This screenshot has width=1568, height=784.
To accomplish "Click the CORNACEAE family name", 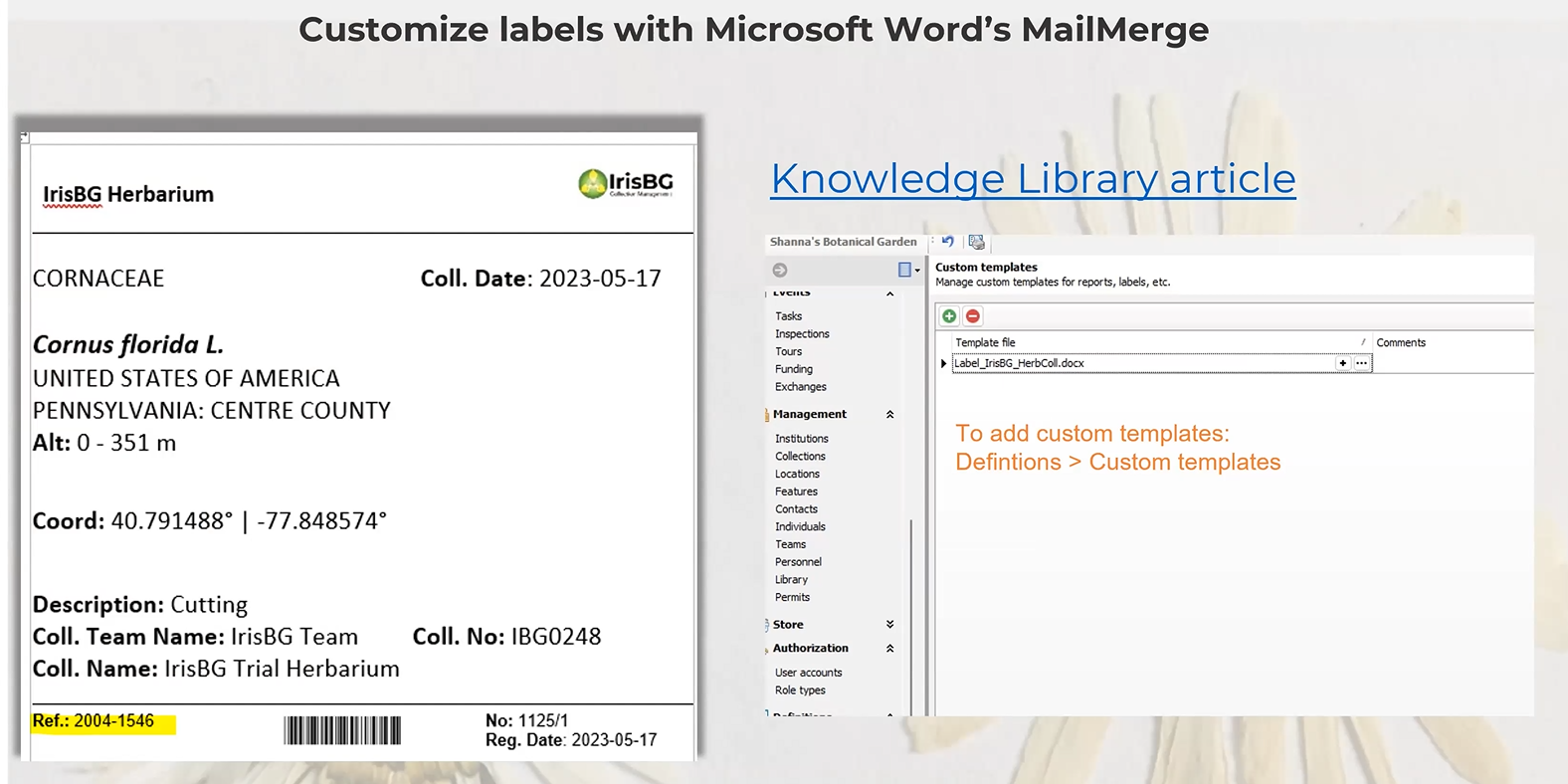I will 98,279.
